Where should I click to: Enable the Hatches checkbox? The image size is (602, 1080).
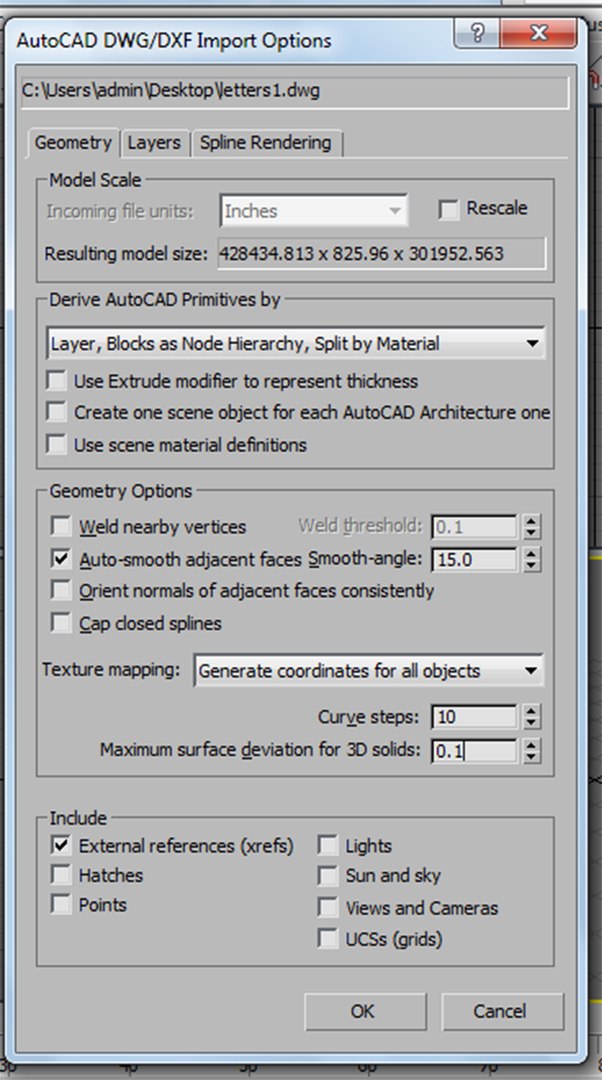(x=61, y=875)
